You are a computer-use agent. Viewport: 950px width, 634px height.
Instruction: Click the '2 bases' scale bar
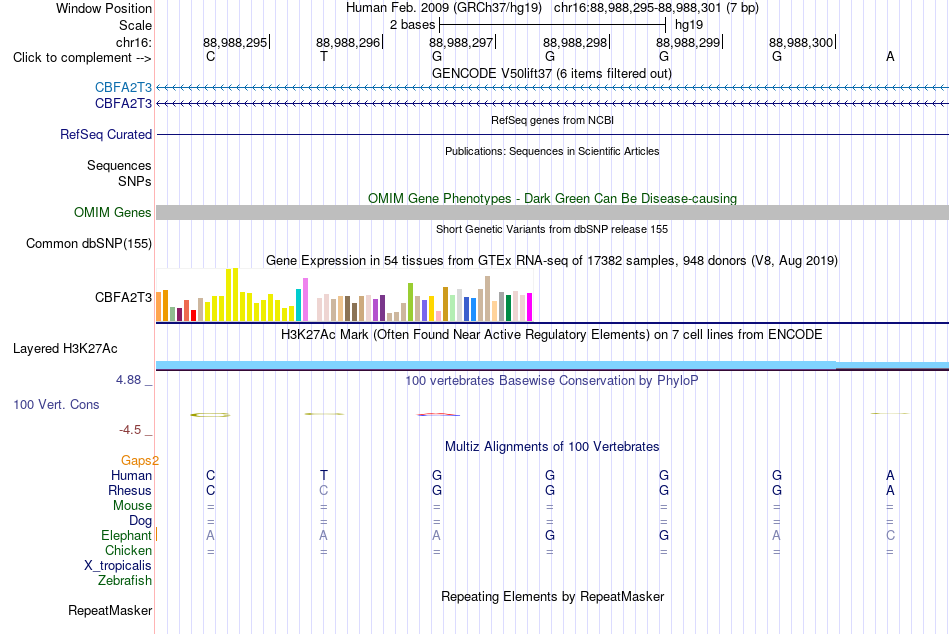(552, 25)
